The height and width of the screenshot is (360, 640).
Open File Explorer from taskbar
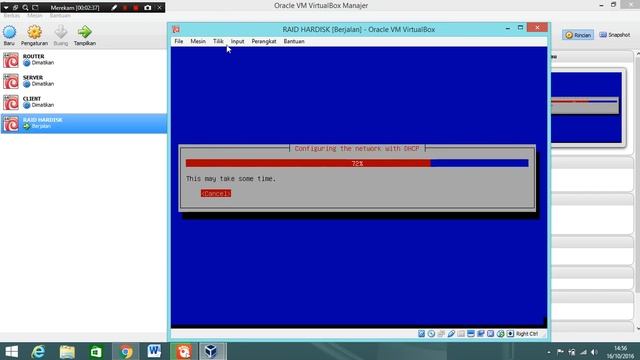67,351
